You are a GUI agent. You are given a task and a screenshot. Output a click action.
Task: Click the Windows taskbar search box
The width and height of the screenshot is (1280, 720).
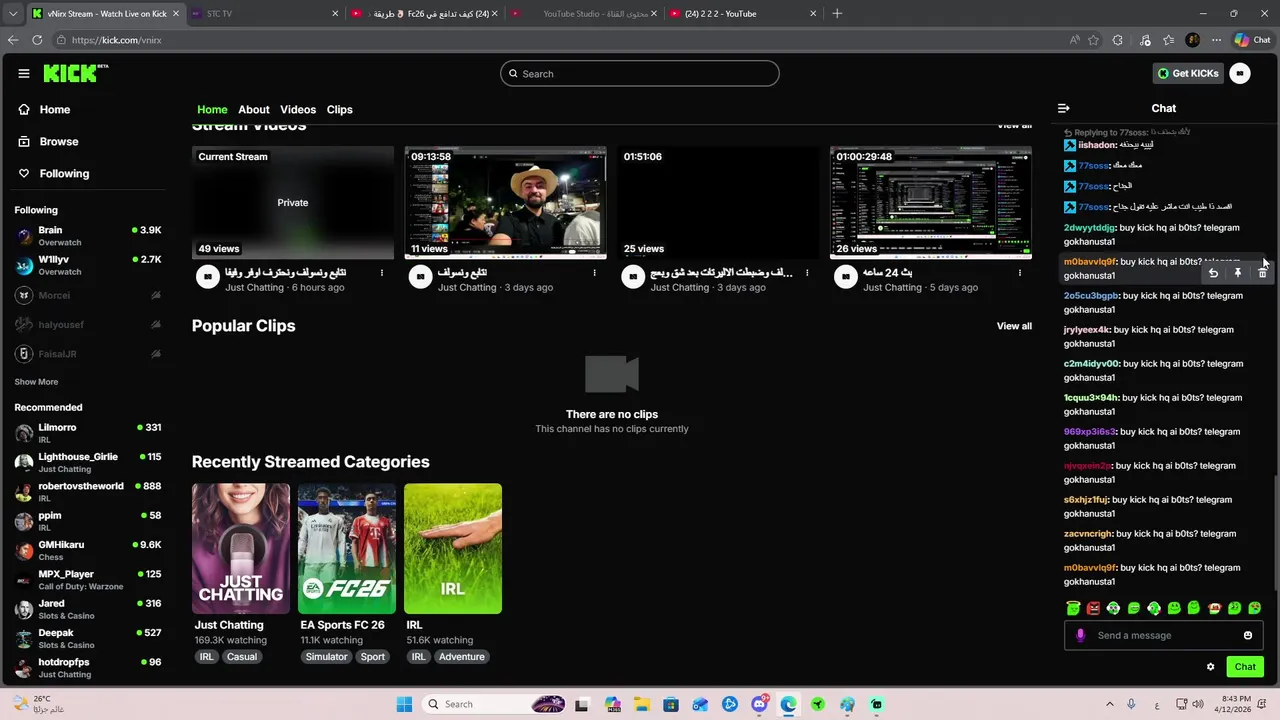pyautogui.click(x=493, y=704)
